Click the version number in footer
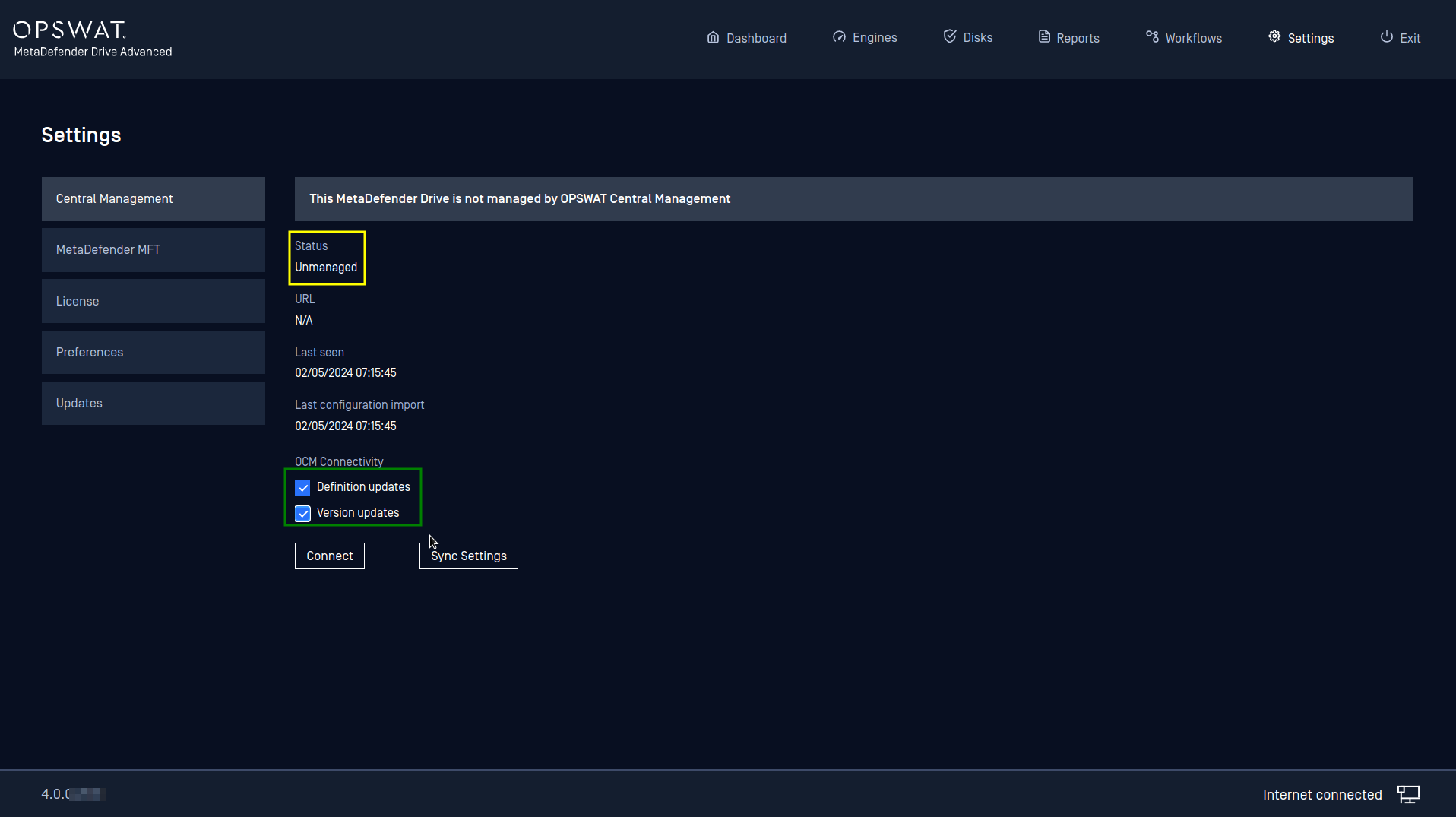The image size is (1456, 817). point(73,794)
